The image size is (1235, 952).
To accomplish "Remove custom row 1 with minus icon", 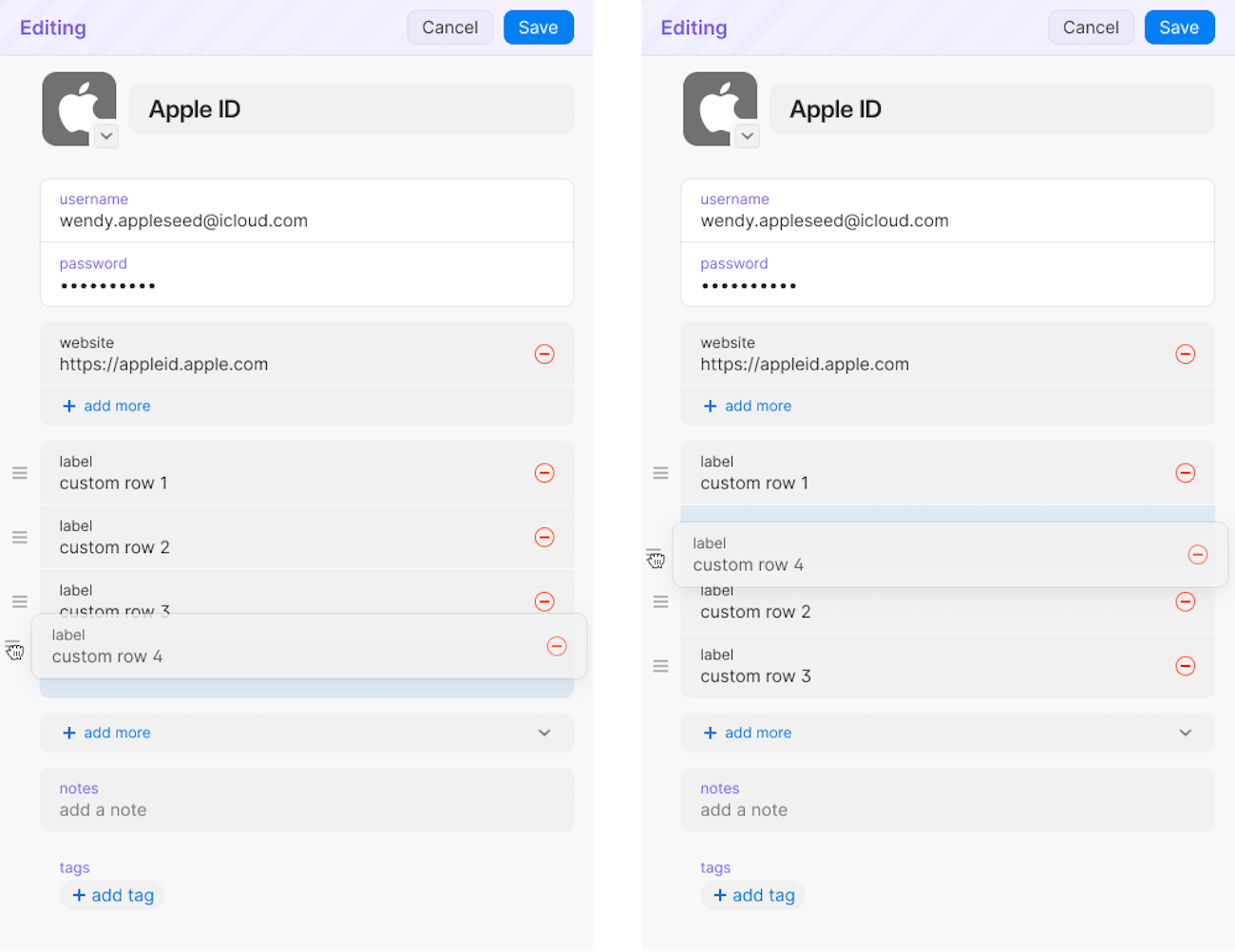I will 544,472.
